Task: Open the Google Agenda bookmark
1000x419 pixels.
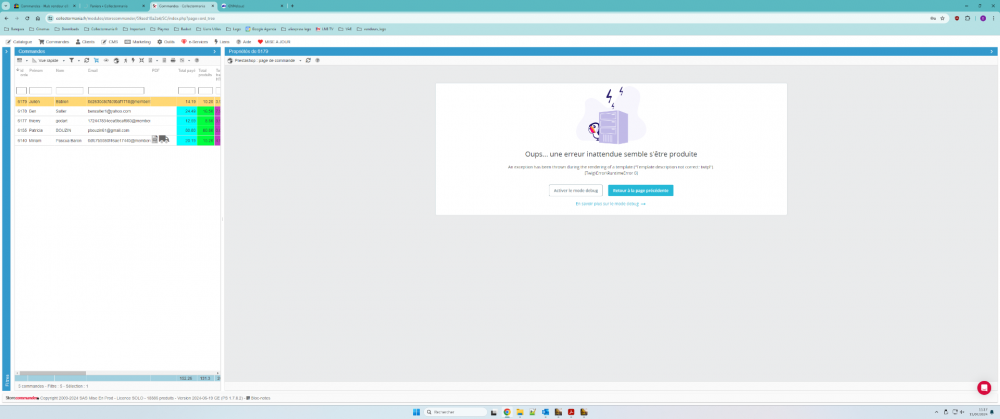Action: (262, 29)
